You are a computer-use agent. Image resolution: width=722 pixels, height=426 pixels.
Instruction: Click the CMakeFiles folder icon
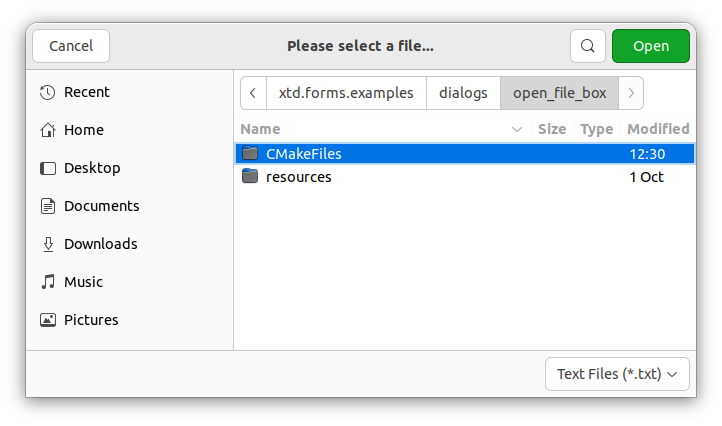tap(250, 154)
